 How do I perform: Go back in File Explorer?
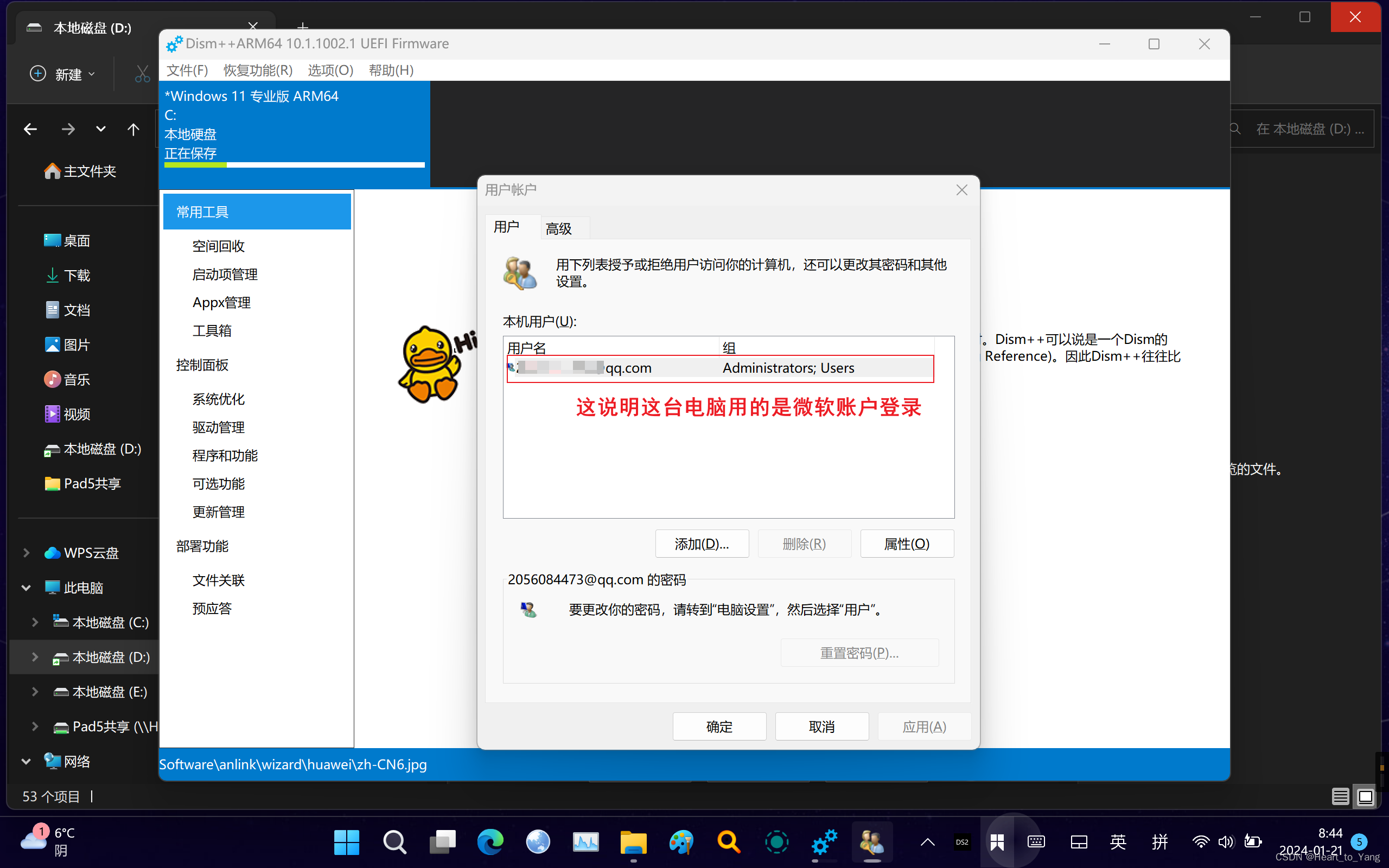pos(30,129)
